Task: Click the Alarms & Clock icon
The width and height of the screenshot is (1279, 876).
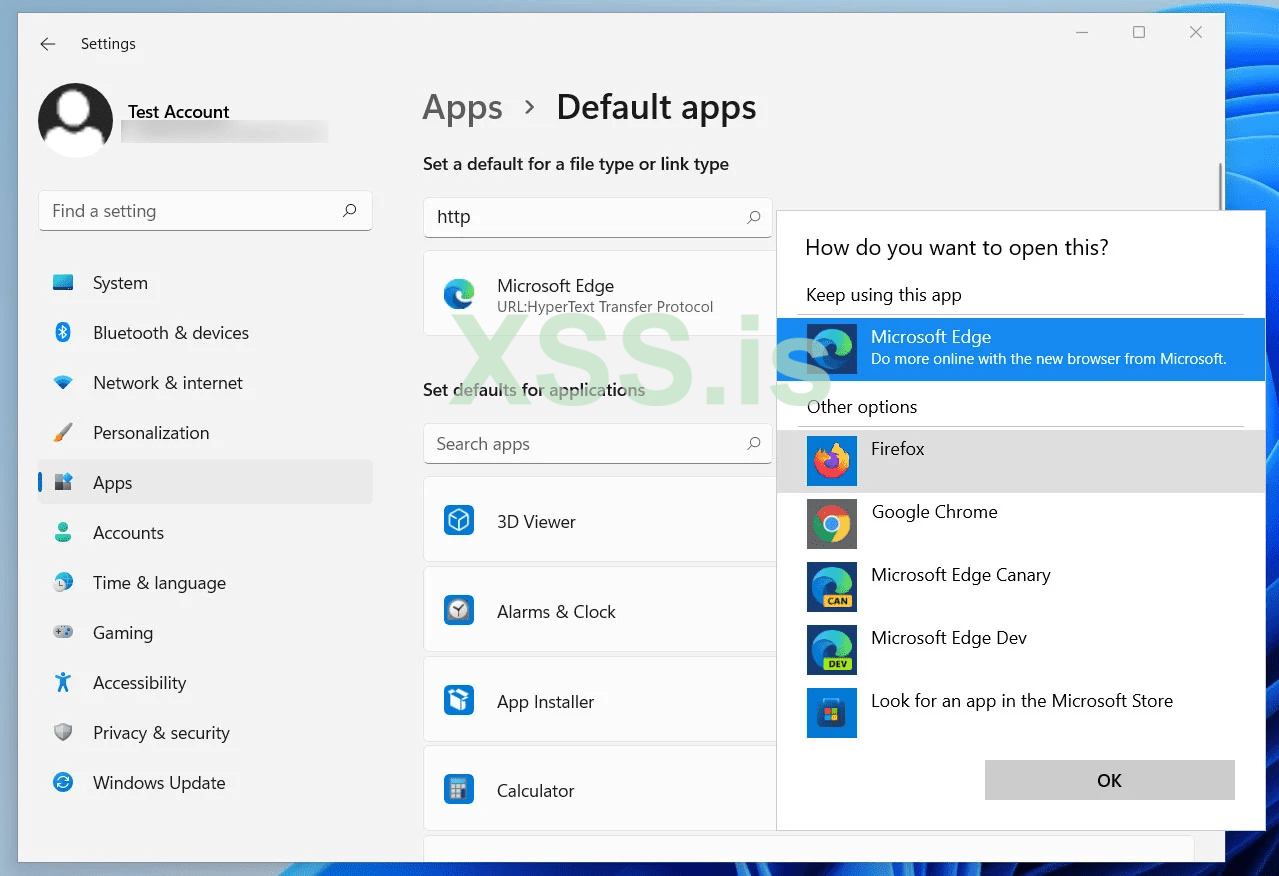Action: tap(459, 611)
